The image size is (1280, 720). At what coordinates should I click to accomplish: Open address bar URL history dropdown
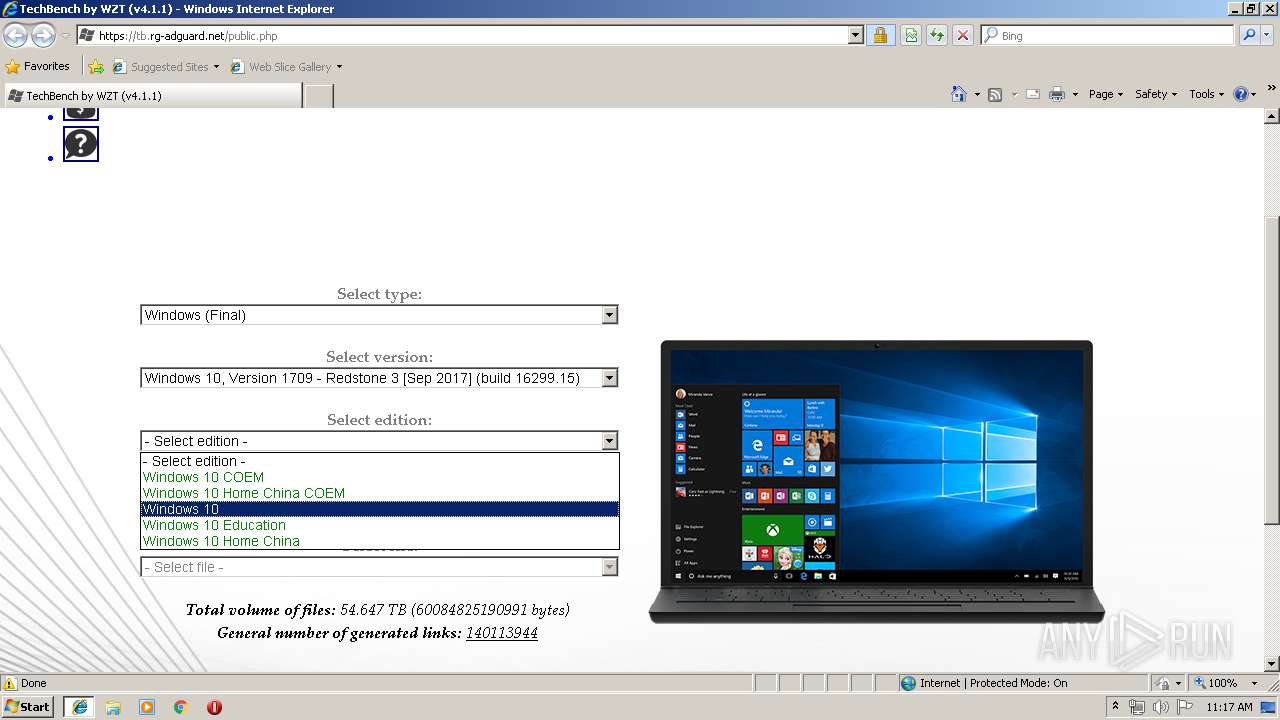(x=855, y=35)
